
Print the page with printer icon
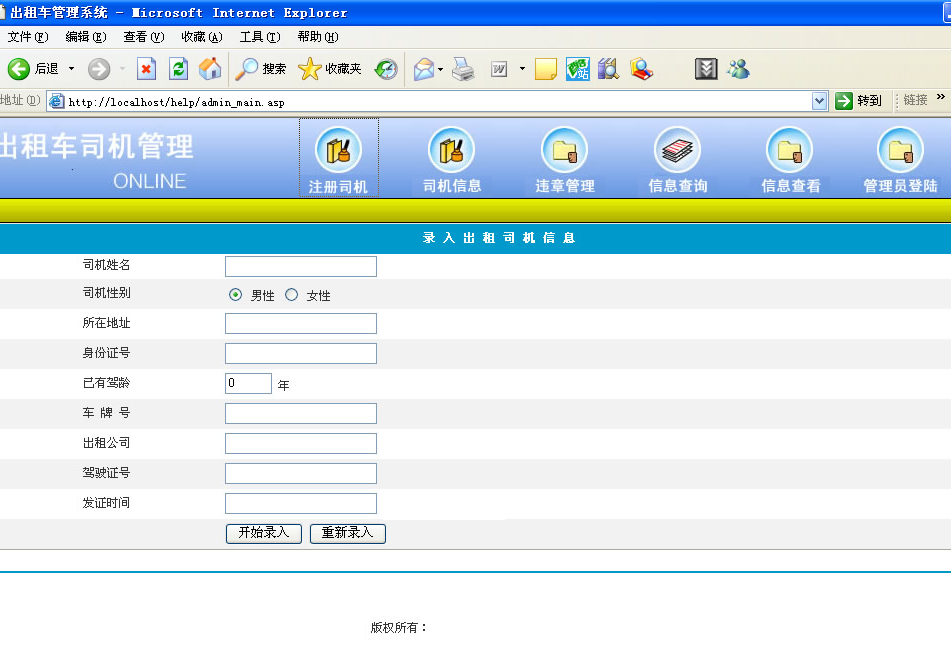[463, 69]
